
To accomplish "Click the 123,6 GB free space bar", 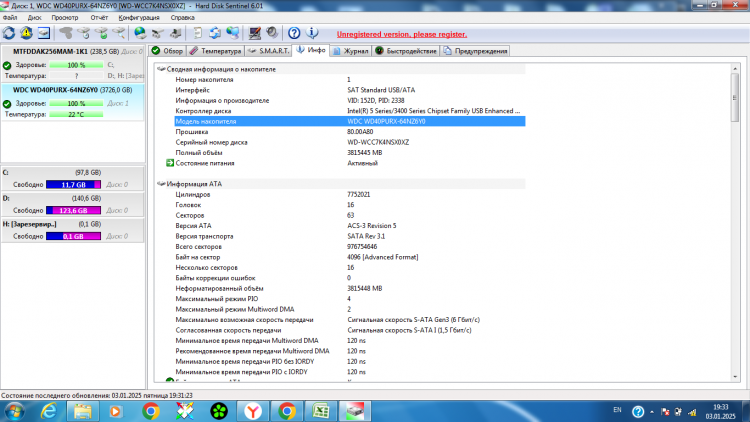I will tap(73, 211).
